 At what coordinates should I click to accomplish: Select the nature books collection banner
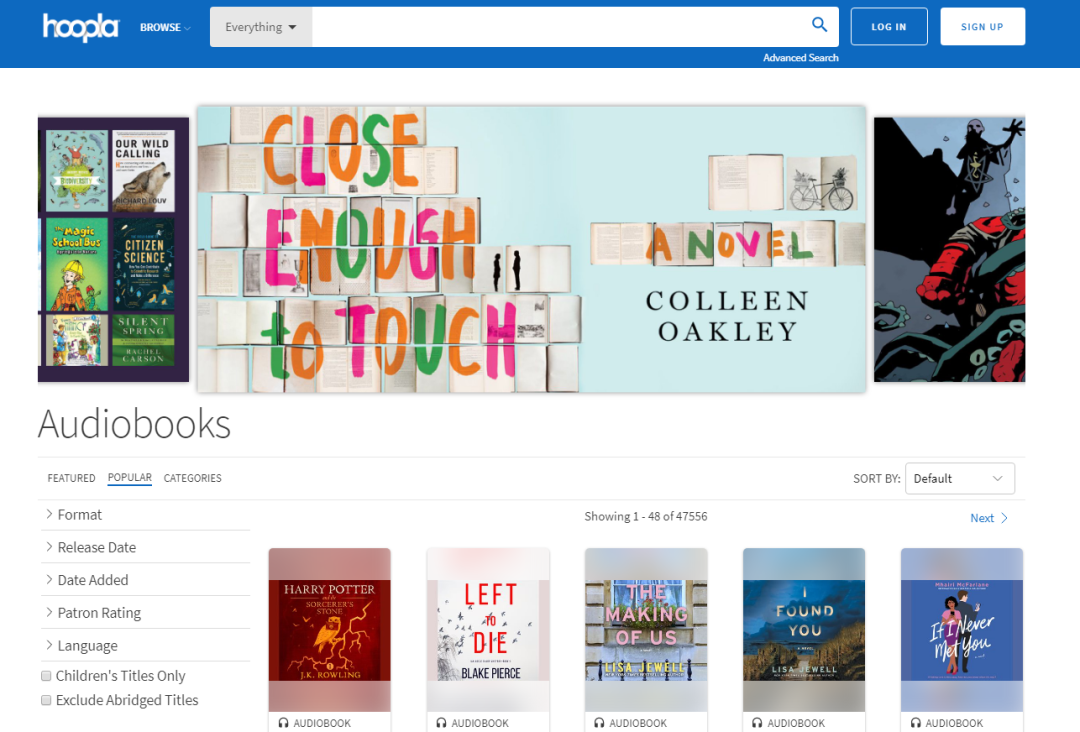(x=113, y=249)
